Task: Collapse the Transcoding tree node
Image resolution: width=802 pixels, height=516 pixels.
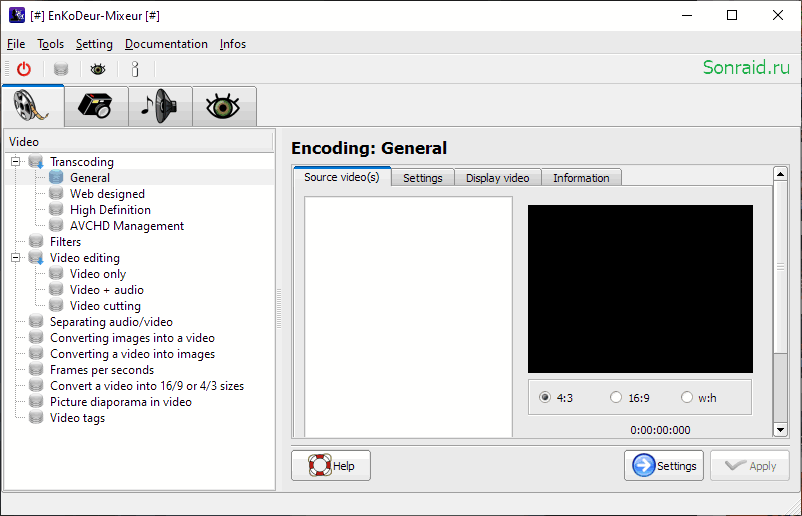Action: (x=16, y=162)
